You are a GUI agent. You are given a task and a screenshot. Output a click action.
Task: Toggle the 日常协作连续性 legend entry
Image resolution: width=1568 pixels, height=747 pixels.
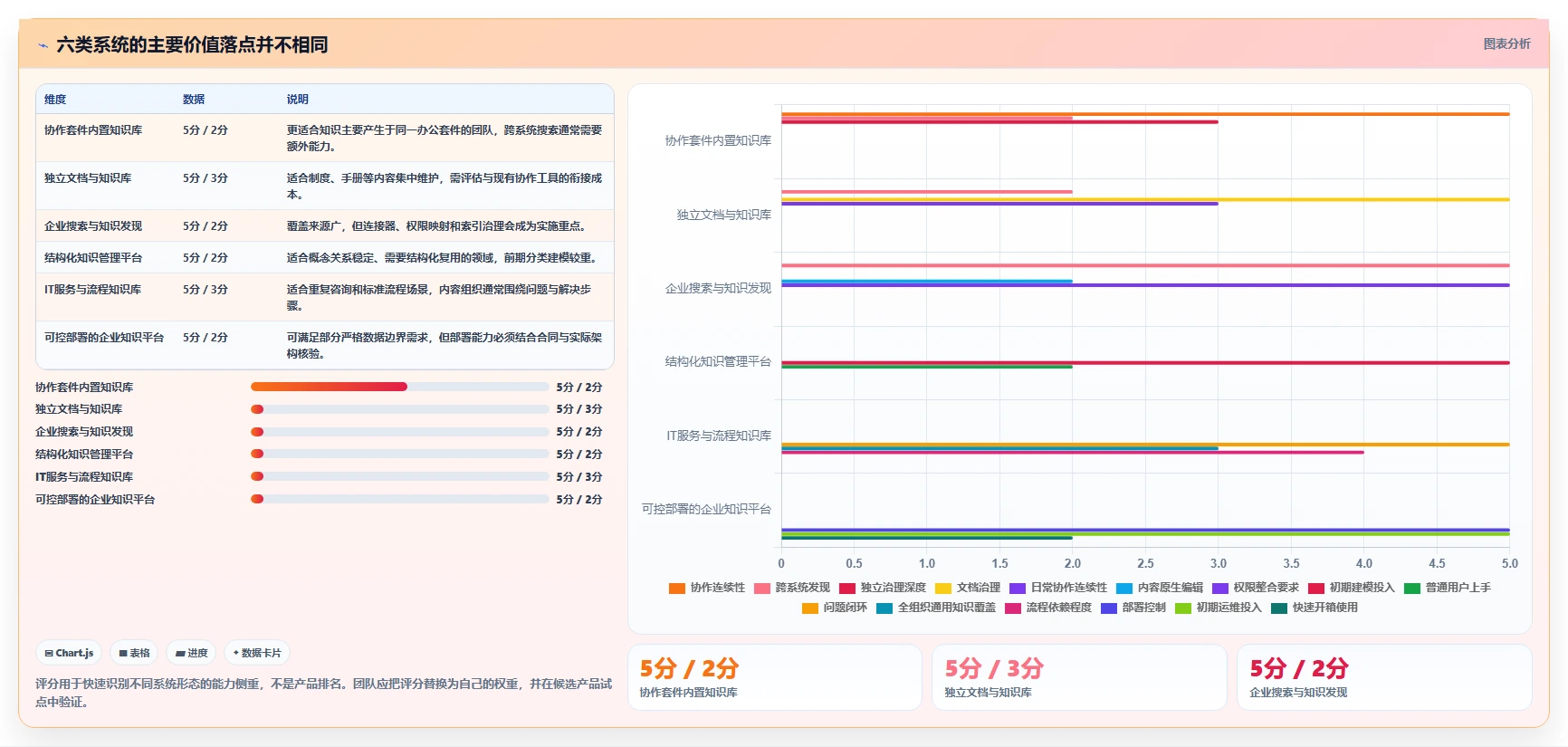[1058, 588]
